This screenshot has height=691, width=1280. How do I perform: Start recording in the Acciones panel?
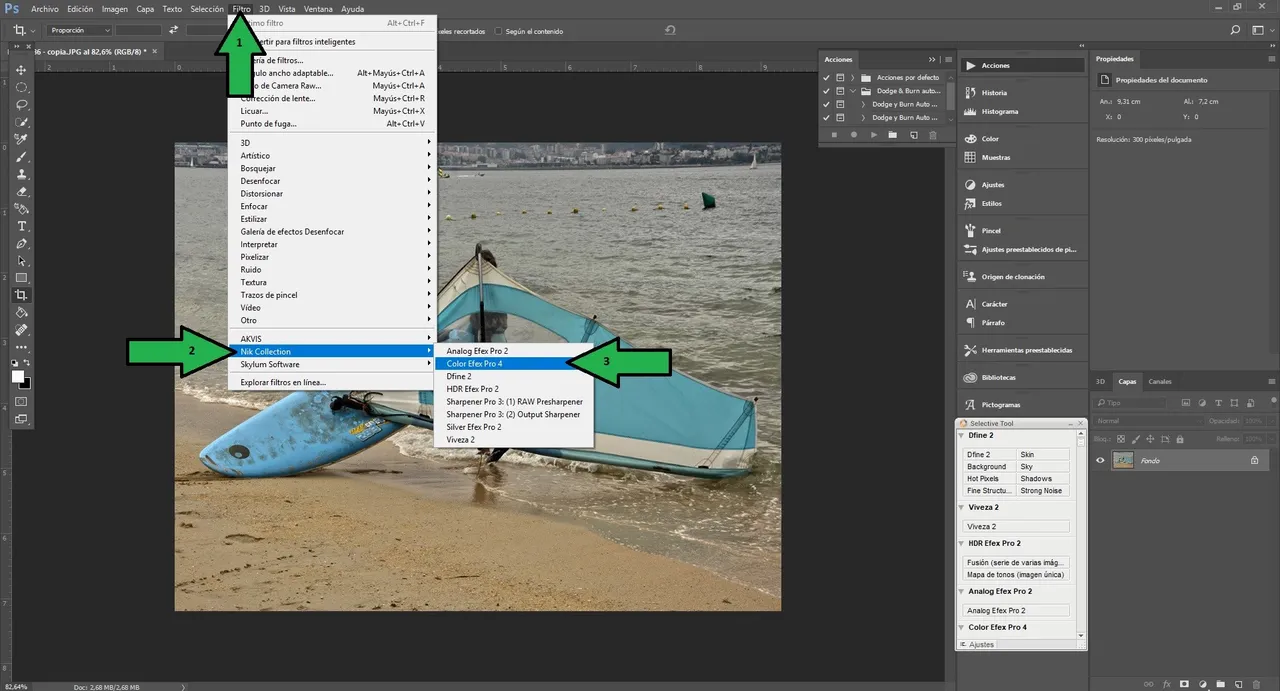pos(853,135)
